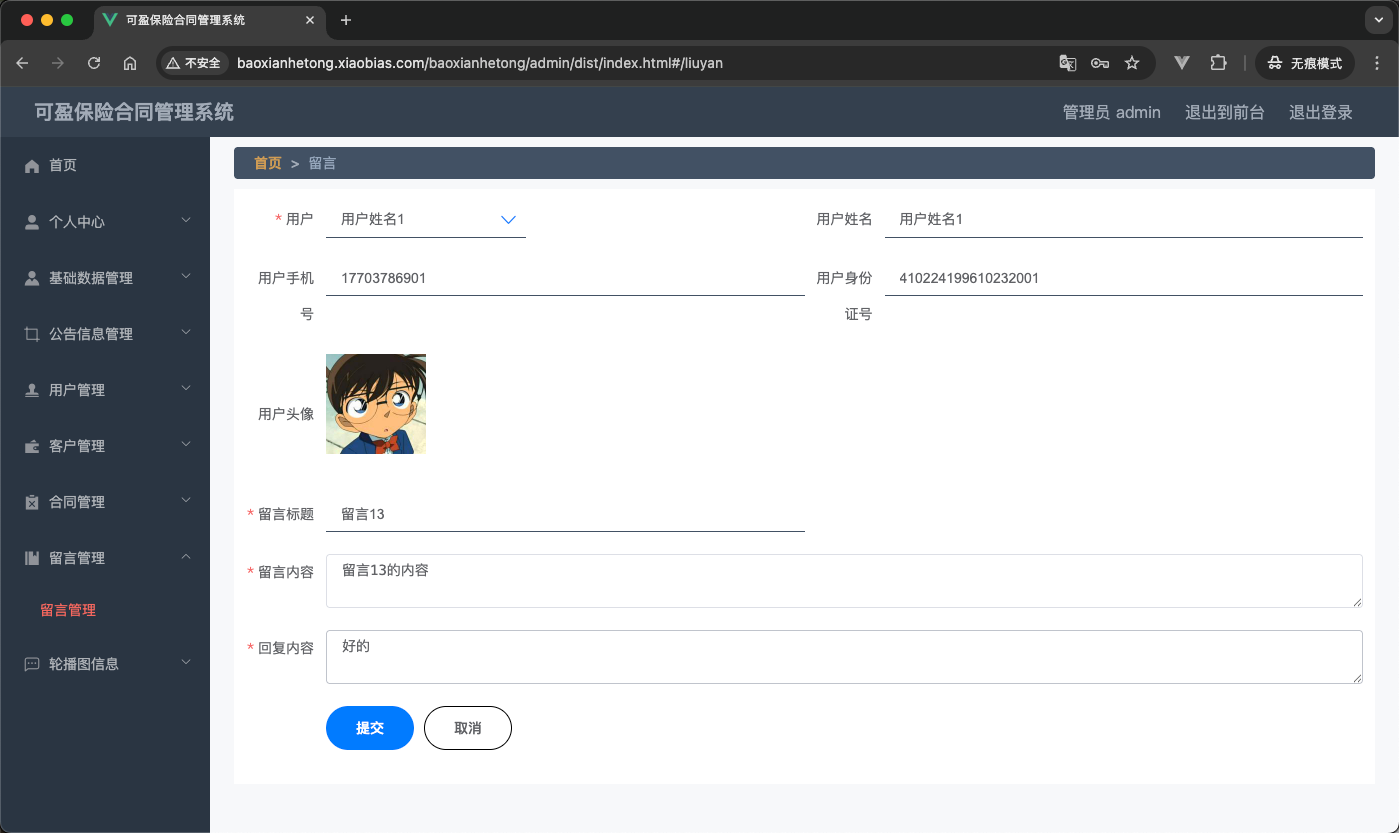Click into the 回复内容 textarea containing 好的
Image resolution: width=1399 pixels, height=833 pixels.
pyautogui.click(x=844, y=657)
